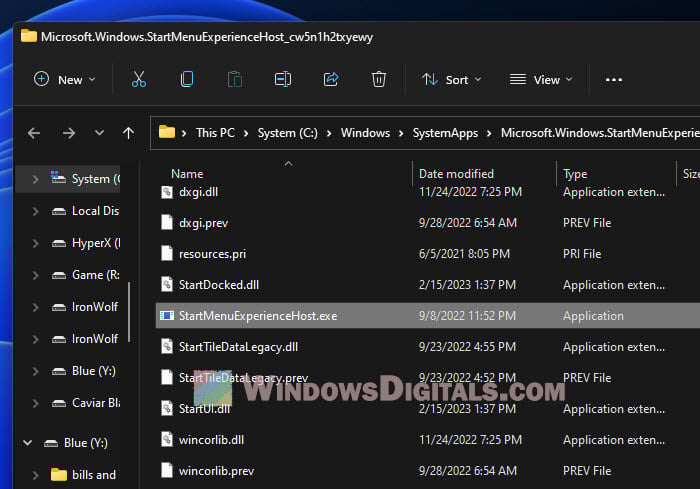The width and height of the screenshot is (700, 489).
Task: Select StartTileDataLegacy.dll file
Action: click(x=238, y=347)
